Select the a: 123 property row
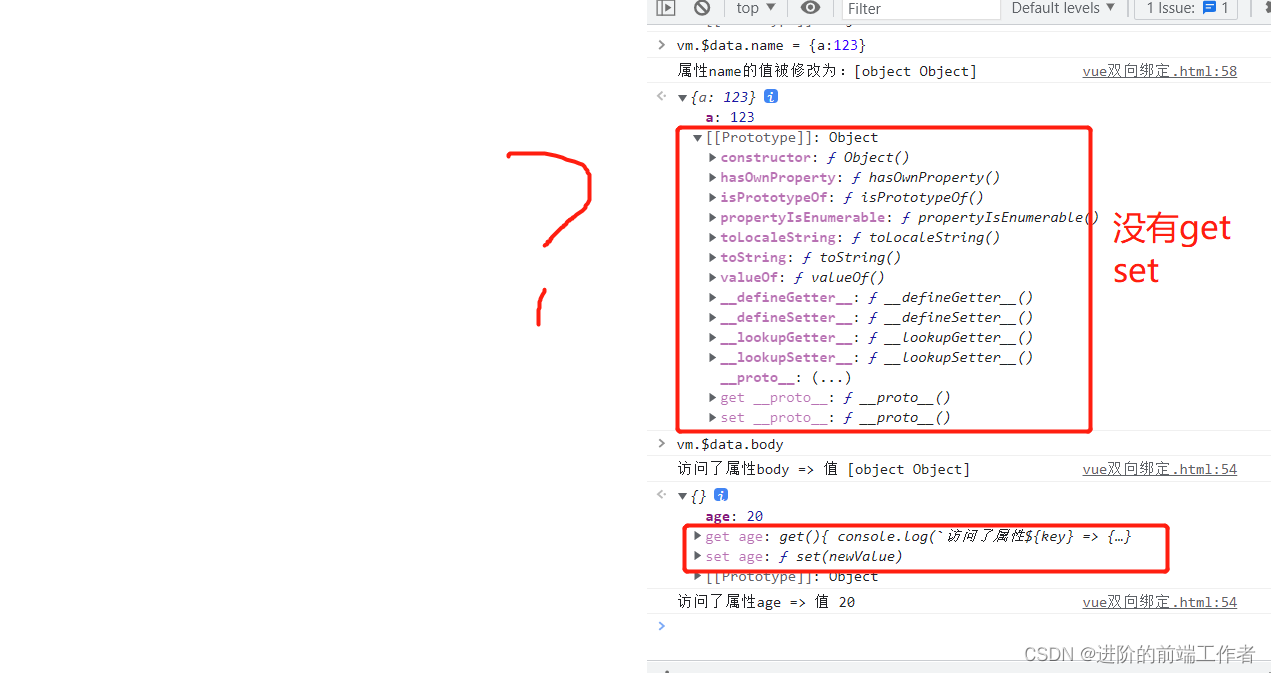 pyautogui.click(x=730, y=117)
